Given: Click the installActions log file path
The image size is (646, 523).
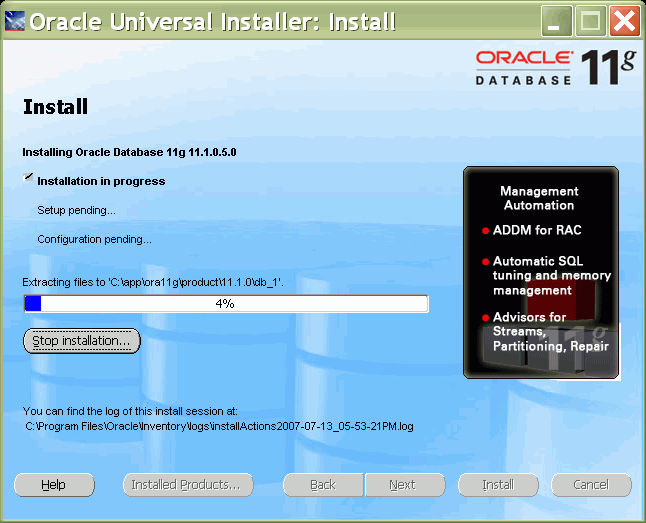Looking at the screenshot, I should (220, 426).
